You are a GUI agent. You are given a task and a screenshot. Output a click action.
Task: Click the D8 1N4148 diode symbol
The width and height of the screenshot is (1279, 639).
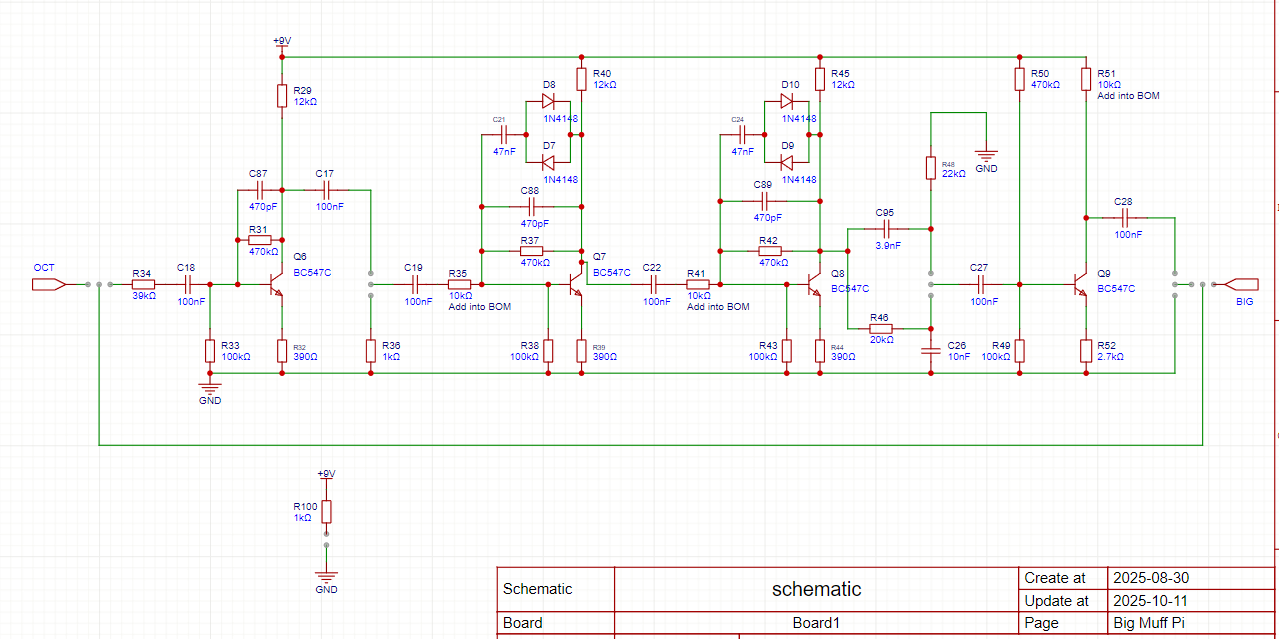(548, 101)
